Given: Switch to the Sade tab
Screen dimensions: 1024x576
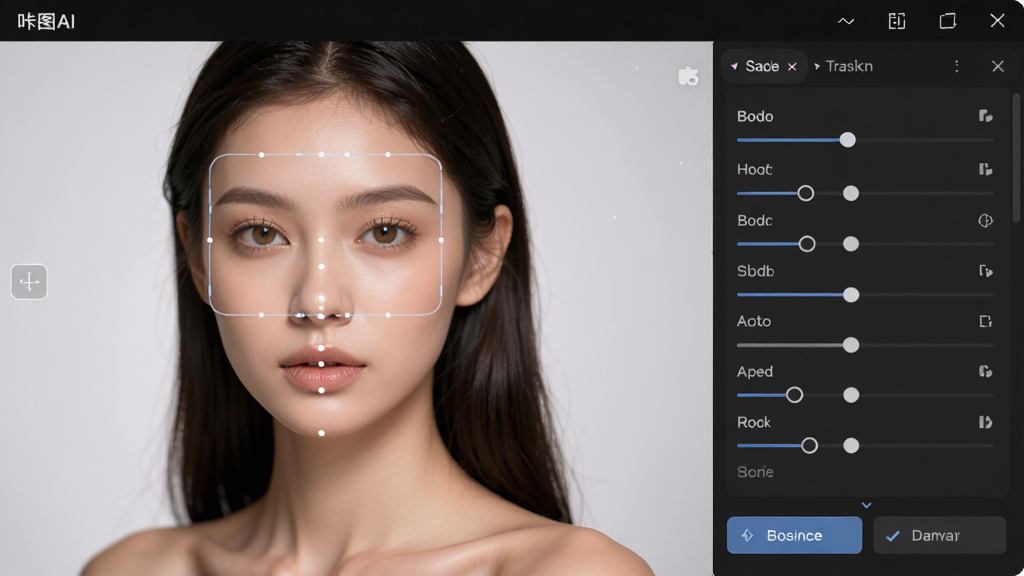Looking at the screenshot, I should pos(761,66).
